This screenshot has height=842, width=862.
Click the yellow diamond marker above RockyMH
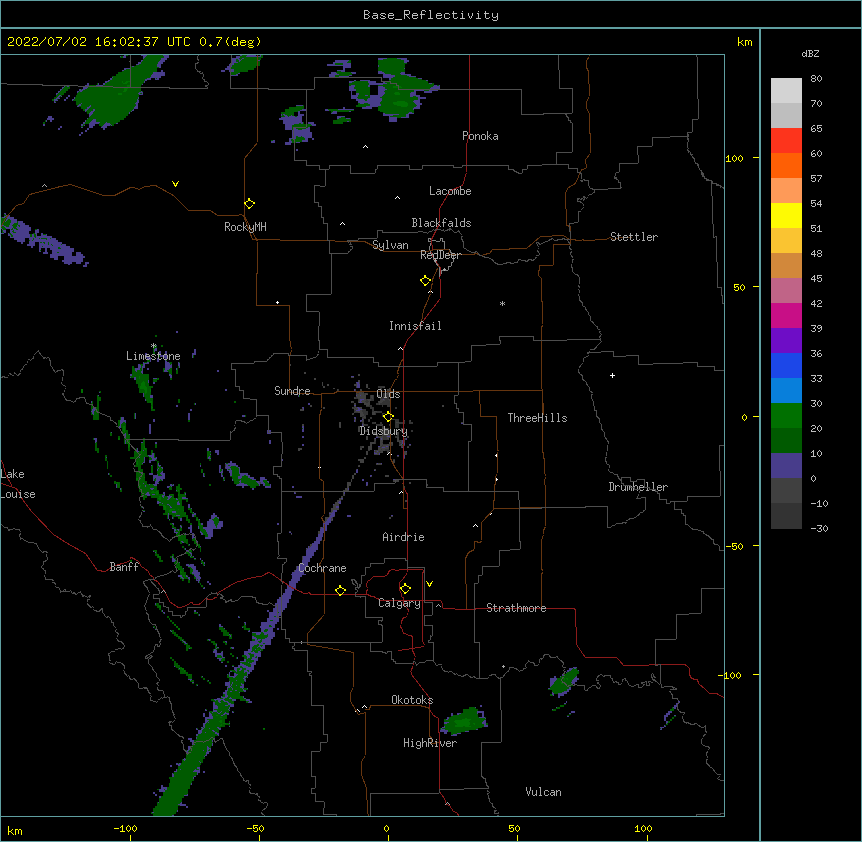(250, 204)
